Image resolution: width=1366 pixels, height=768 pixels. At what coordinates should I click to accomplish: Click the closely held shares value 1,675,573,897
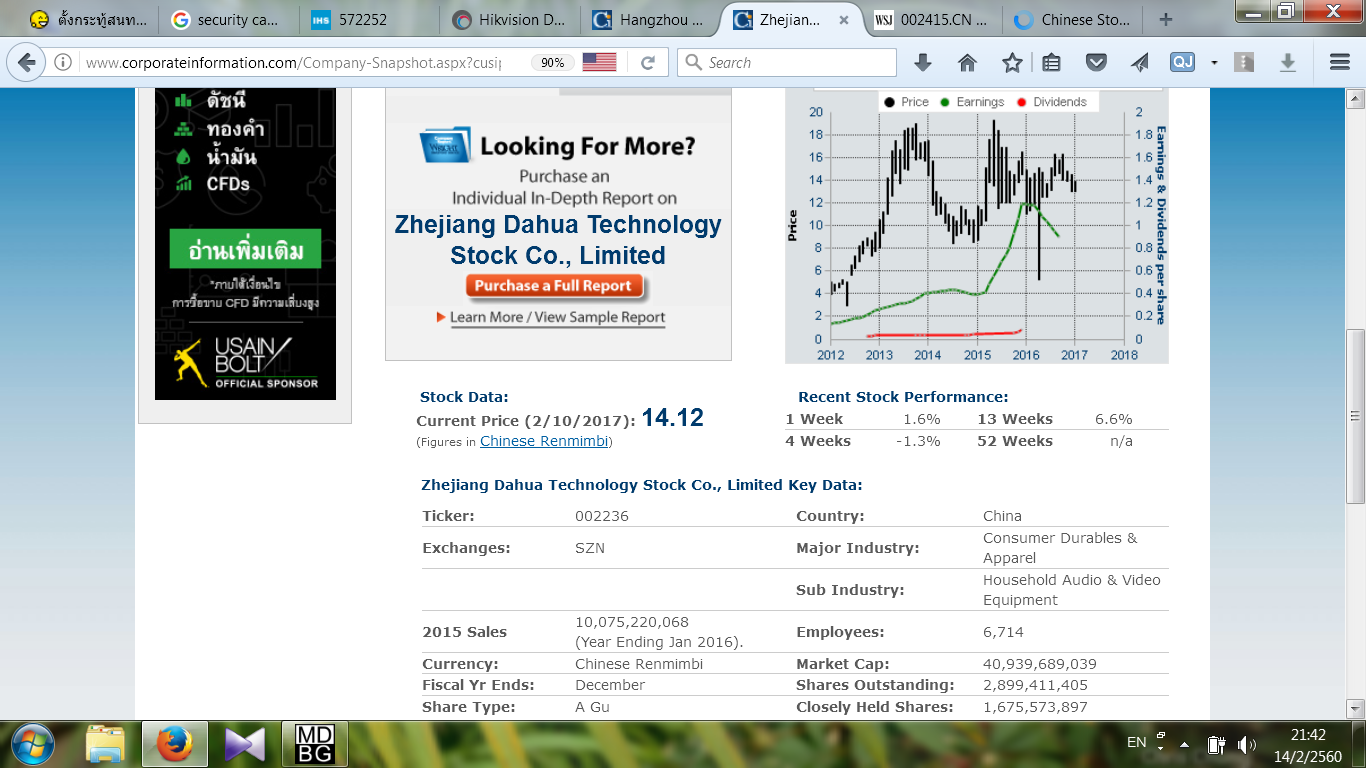pos(1035,707)
